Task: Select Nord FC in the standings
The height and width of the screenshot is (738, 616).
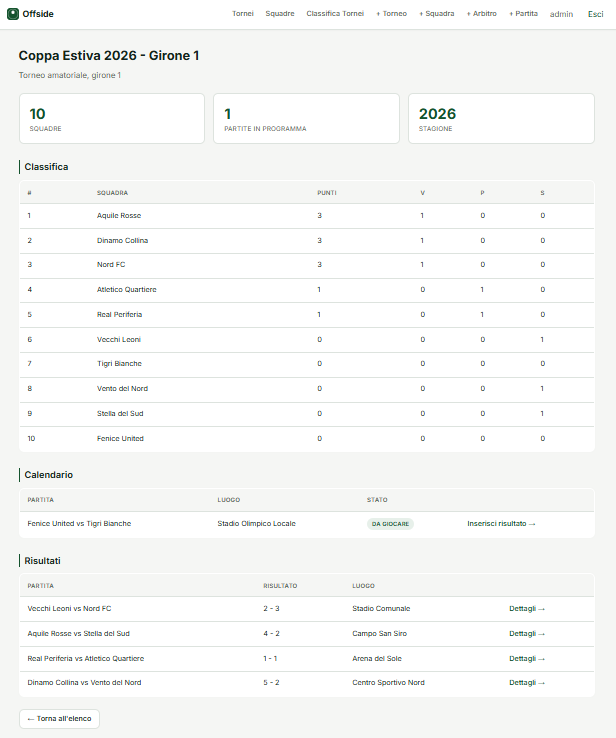Action: (x=111, y=265)
